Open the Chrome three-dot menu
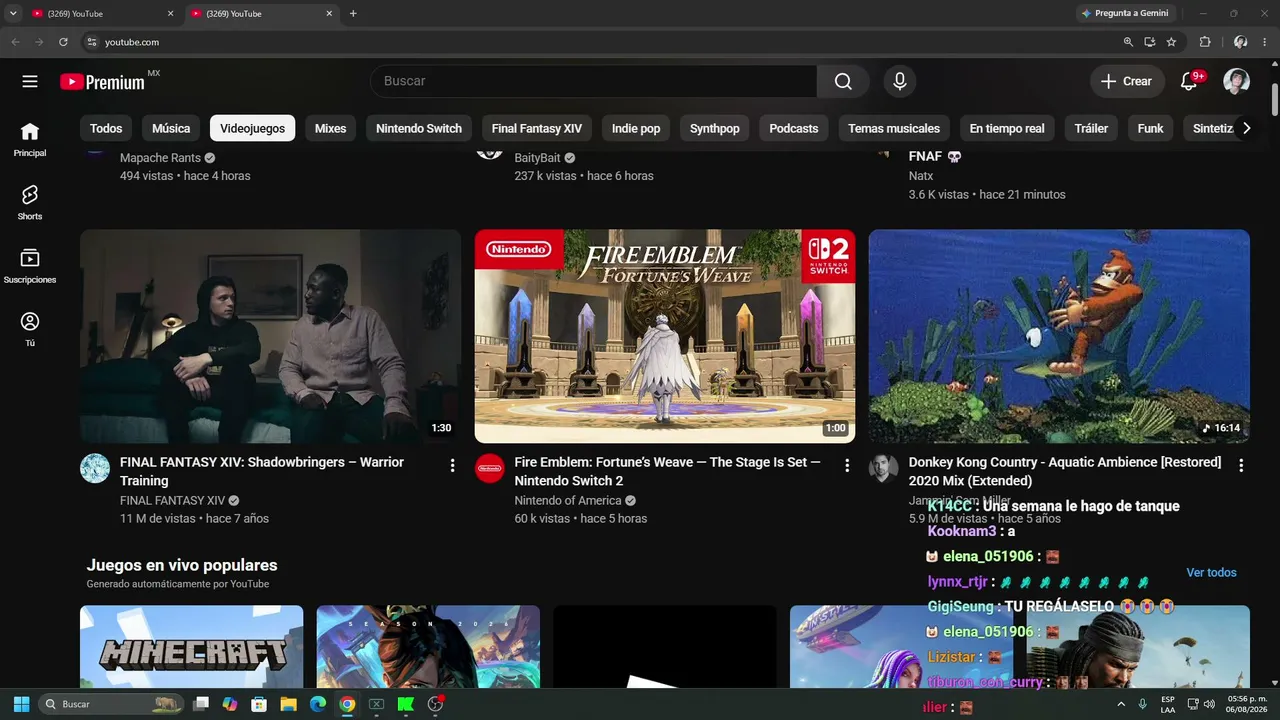This screenshot has height=720, width=1280. [1264, 42]
